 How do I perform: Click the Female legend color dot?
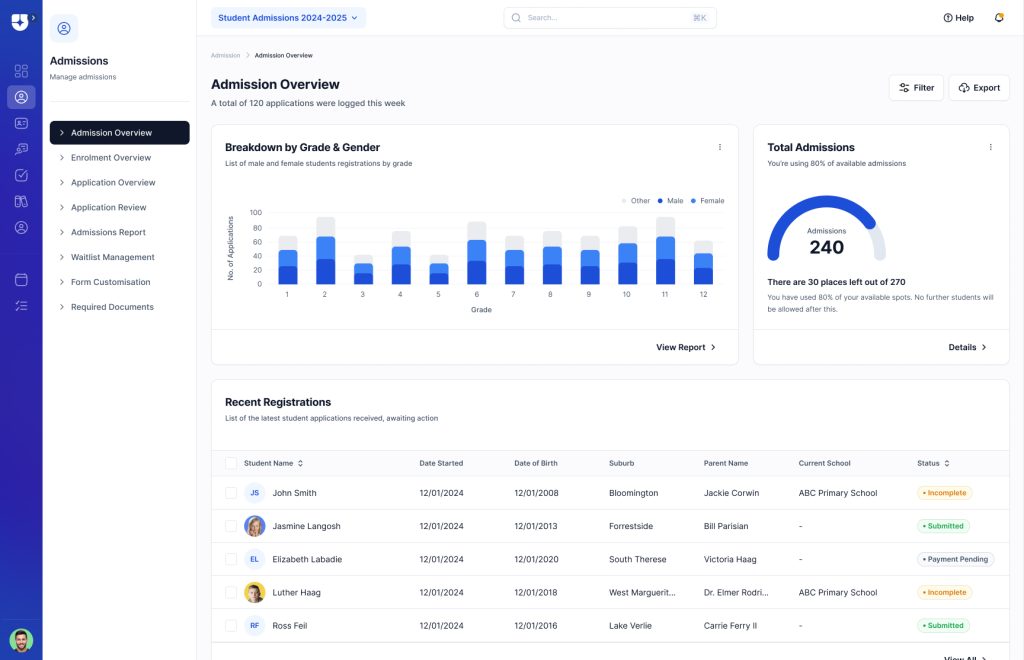693,200
